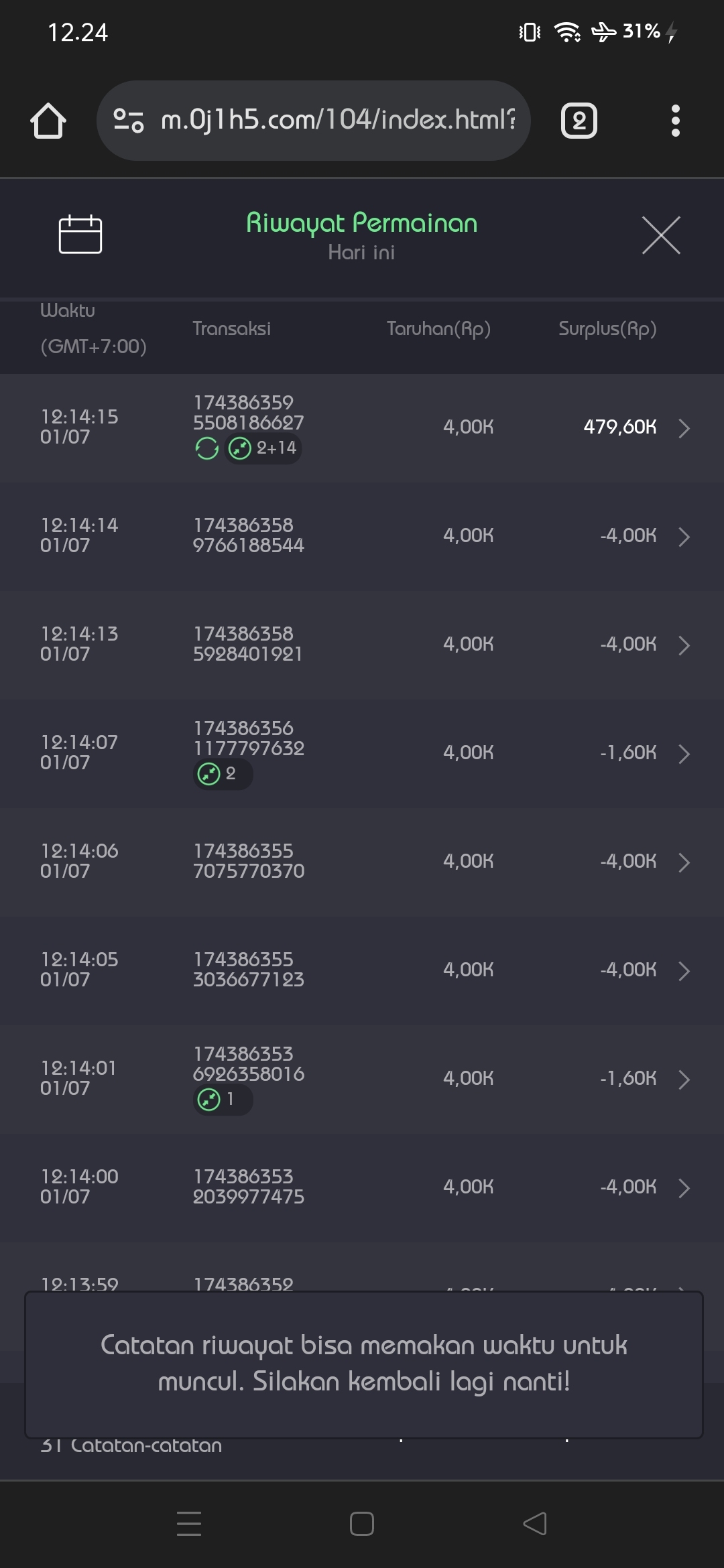Expand the 12:14:14 transaction details chevron
Screen dimensions: 724x1568
(x=684, y=536)
